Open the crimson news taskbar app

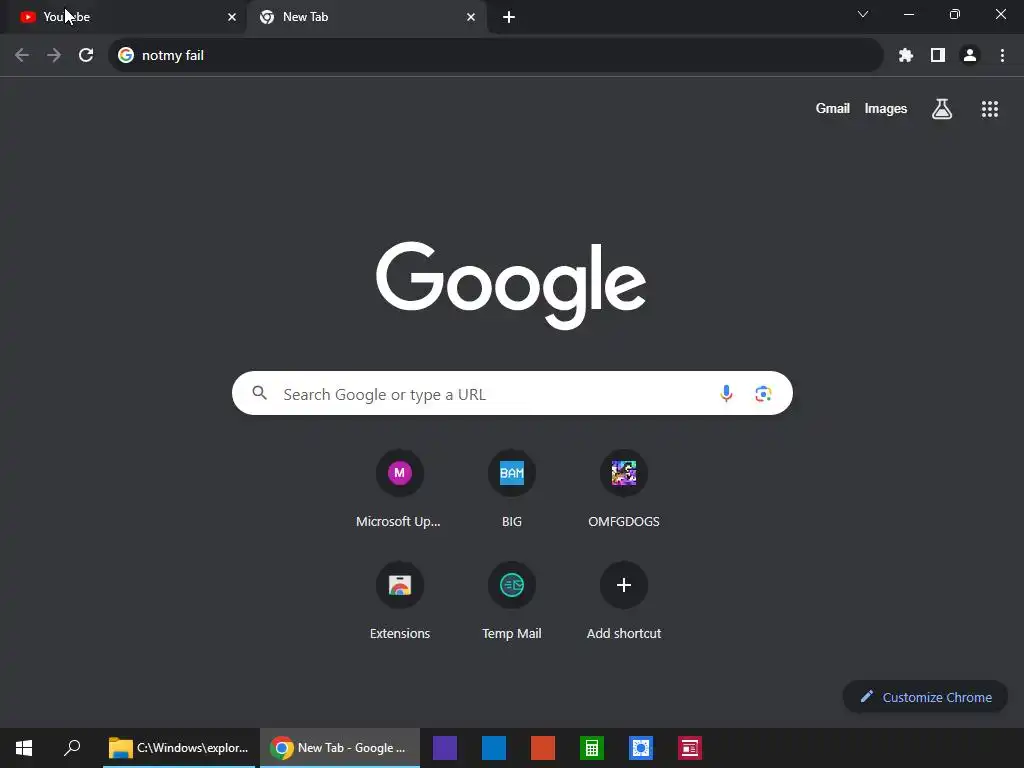point(690,748)
